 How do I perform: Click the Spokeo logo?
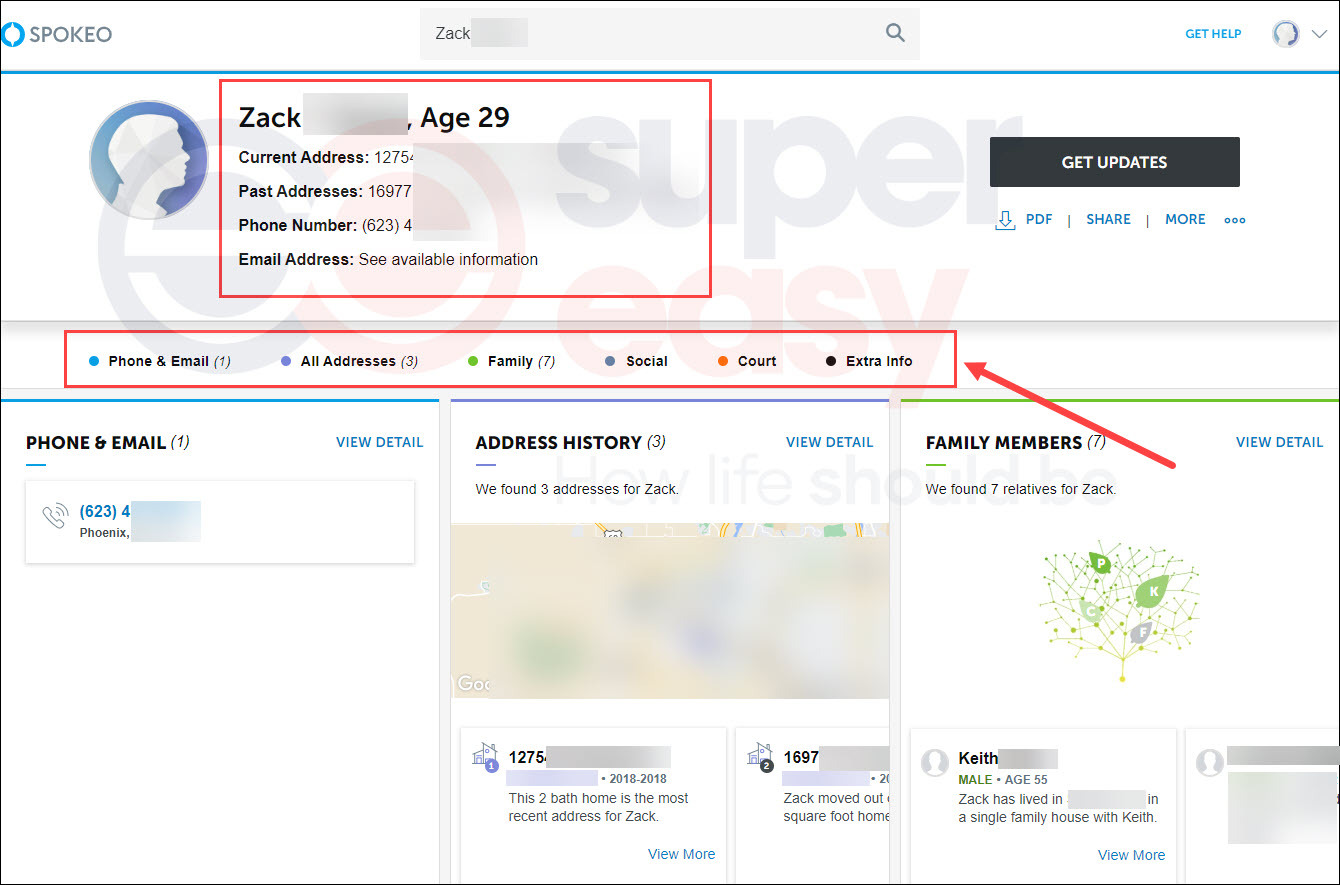point(57,35)
